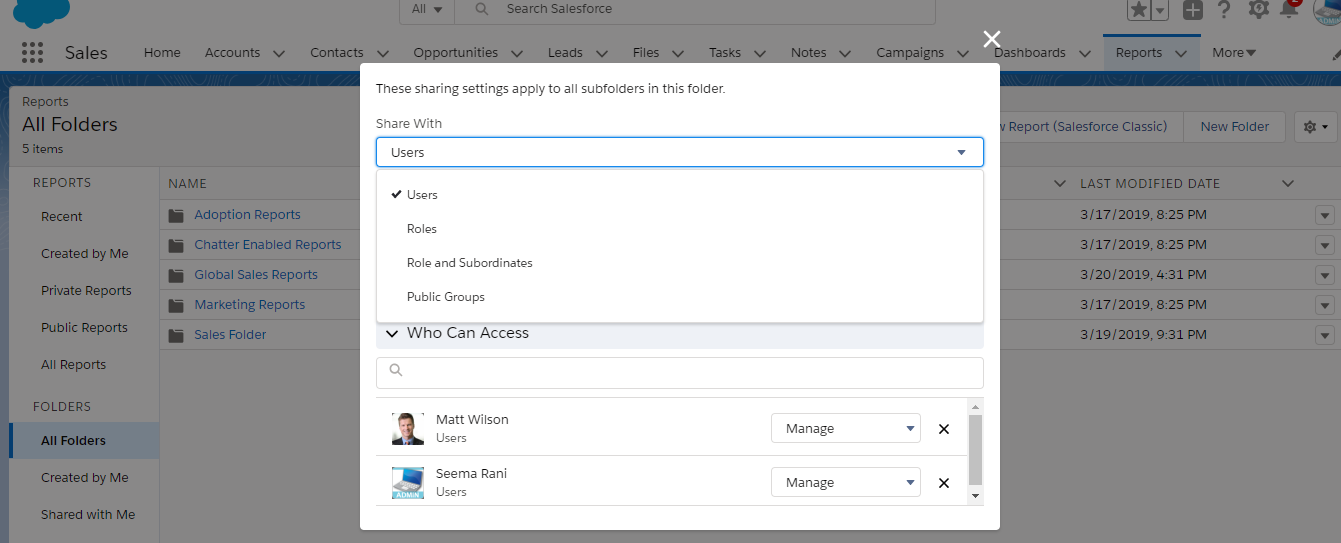This screenshot has width=1341, height=543.
Task: Change Matt Wilson's Manage access dropdown
Action: [x=846, y=428]
